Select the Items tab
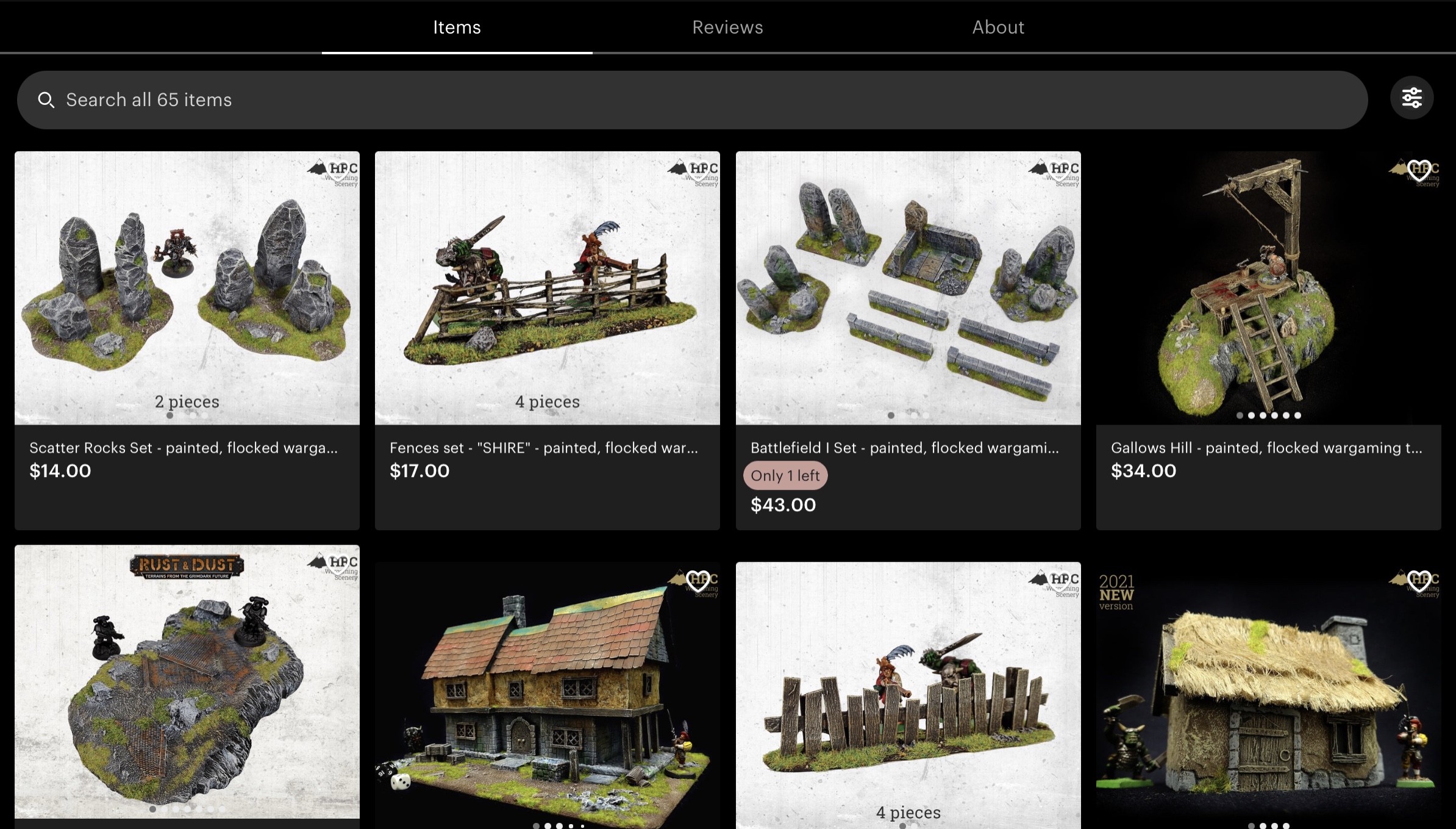This screenshot has height=829, width=1456. coord(457,27)
